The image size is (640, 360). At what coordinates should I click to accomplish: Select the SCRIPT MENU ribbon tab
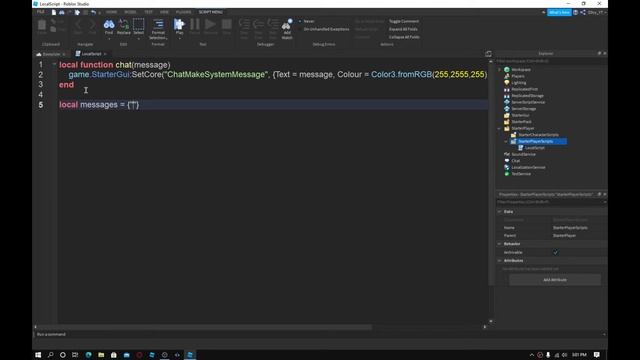(211, 12)
